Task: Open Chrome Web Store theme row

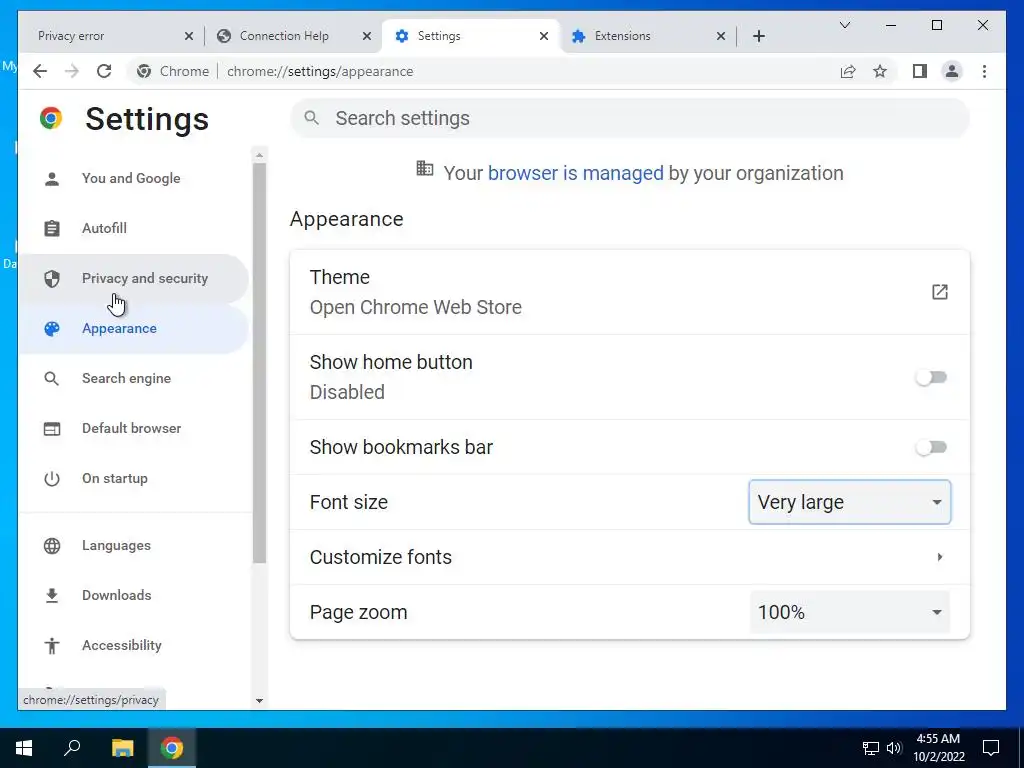Action: [630, 292]
